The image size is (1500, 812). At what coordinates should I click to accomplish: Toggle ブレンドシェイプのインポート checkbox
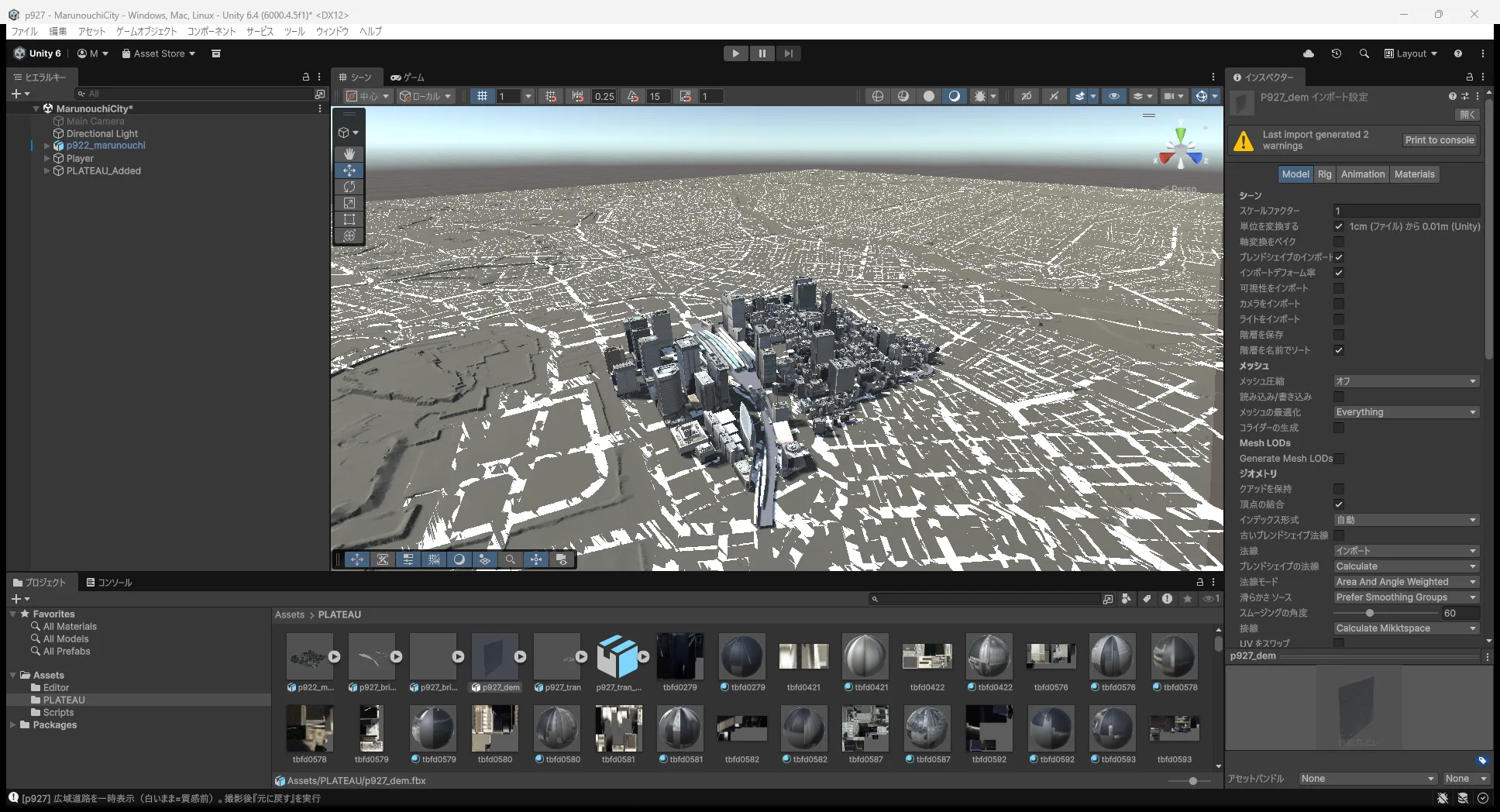[1339, 257]
